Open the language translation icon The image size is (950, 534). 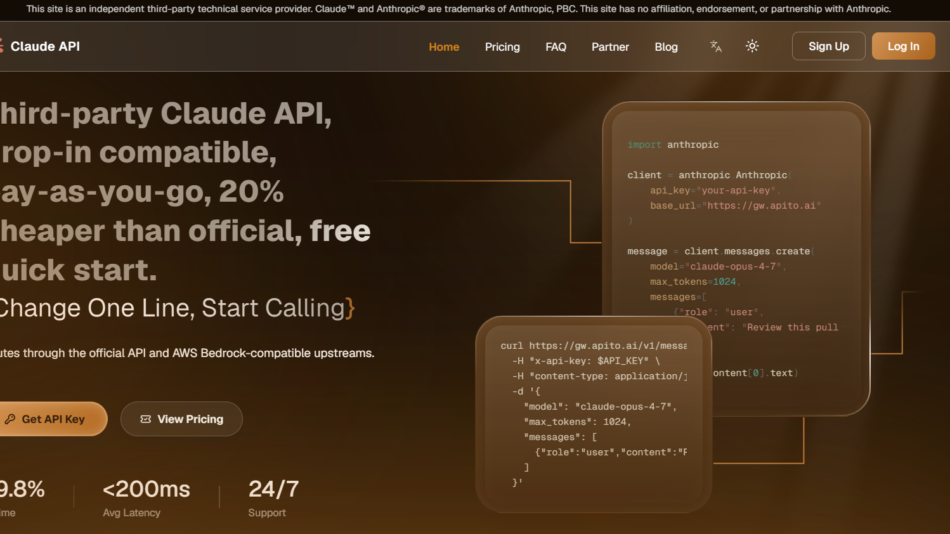tap(716, 47)
